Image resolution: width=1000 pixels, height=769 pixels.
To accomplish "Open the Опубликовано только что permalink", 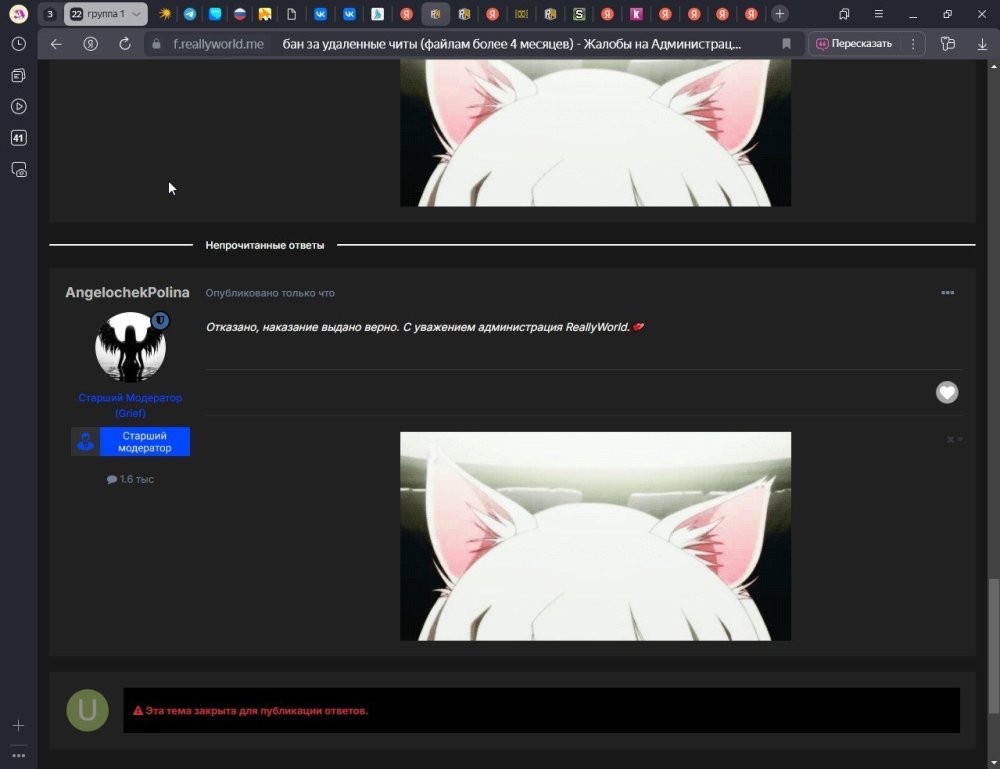I will [270, 293].
